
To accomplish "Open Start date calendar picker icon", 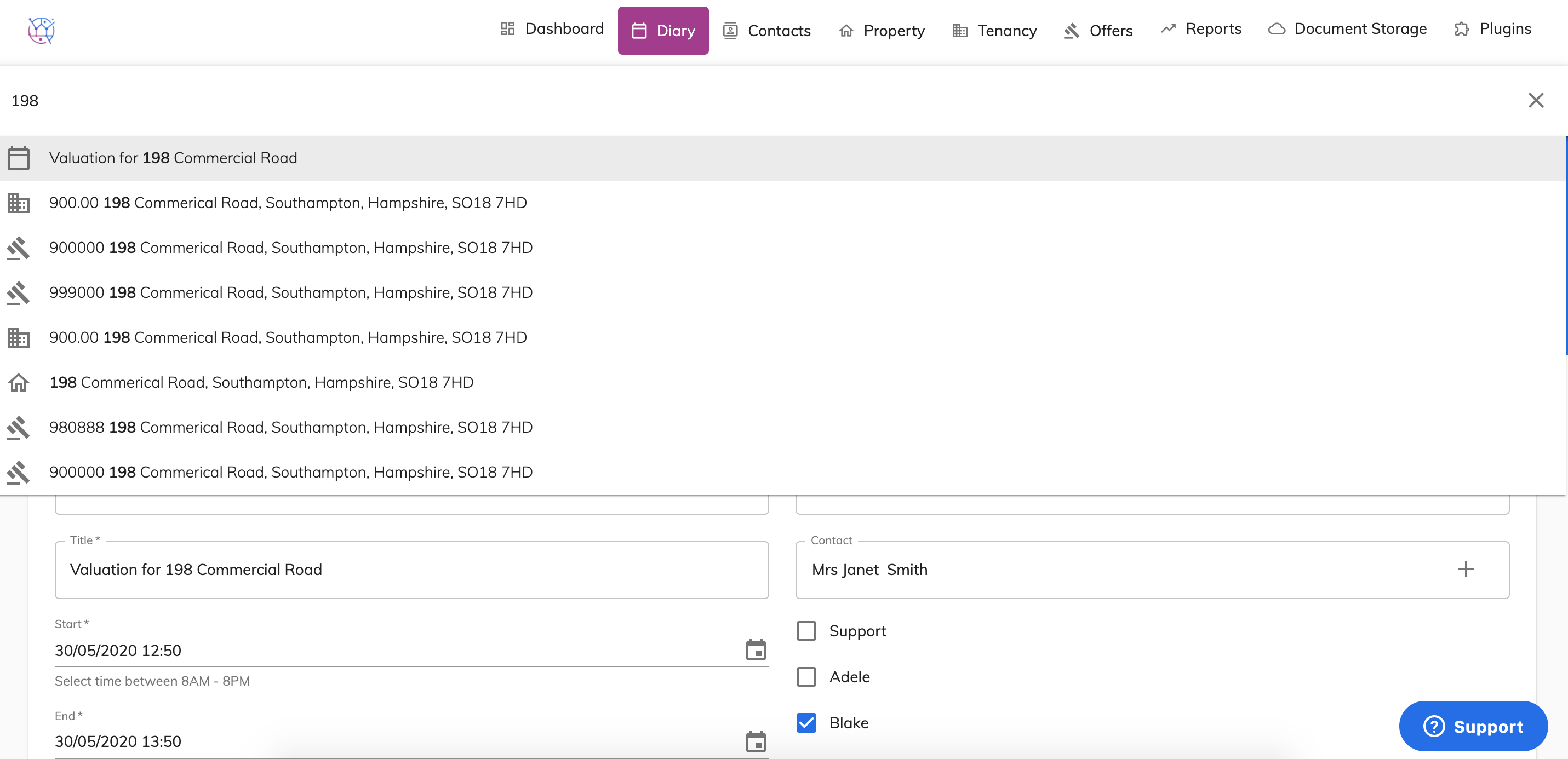I will click(756, 650).
